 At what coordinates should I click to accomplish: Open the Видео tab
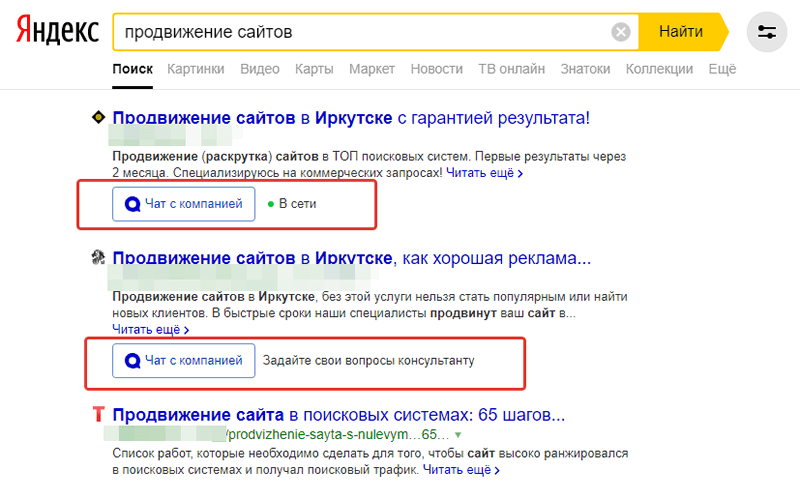coord(260,69)
